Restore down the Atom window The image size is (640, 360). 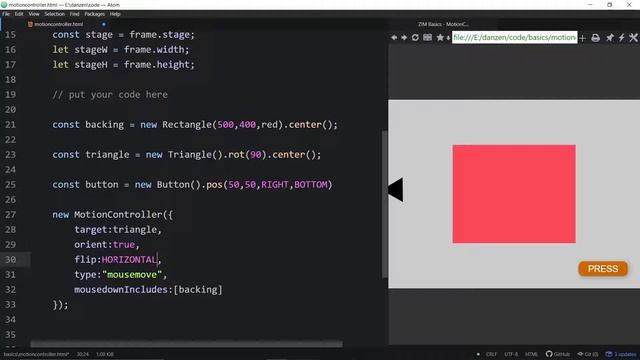609,4
